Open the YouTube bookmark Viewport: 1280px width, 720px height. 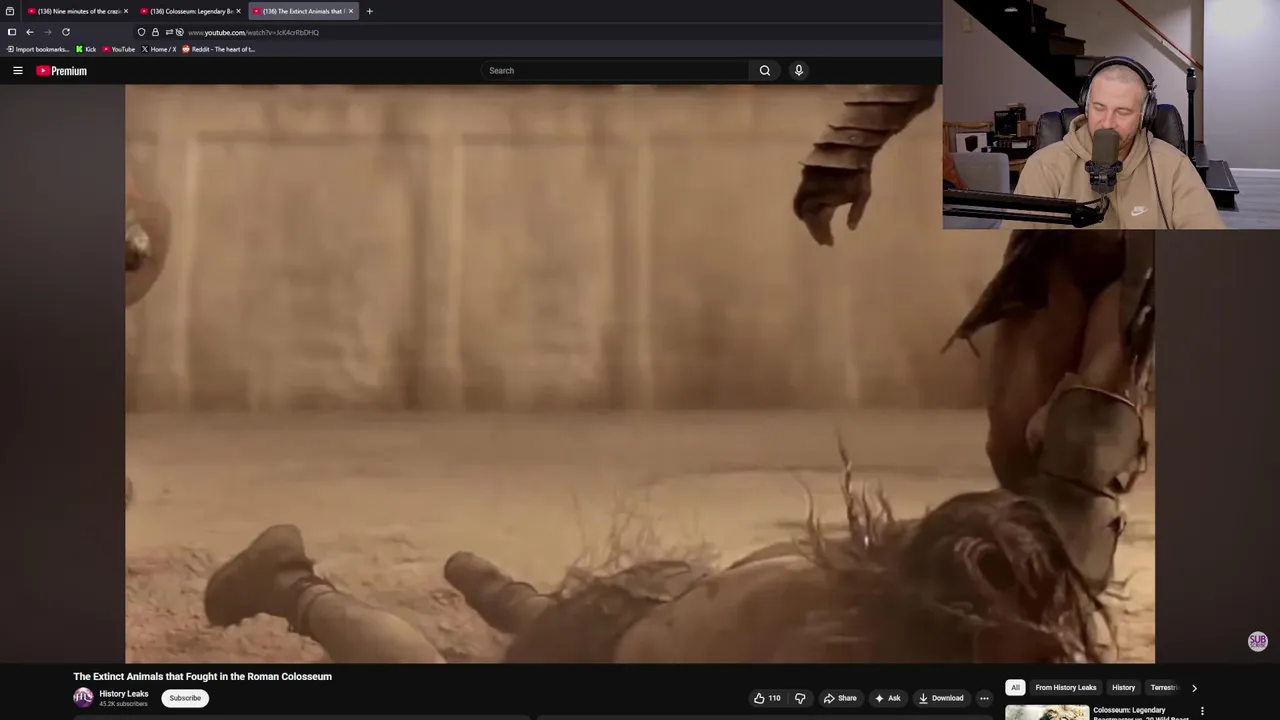click(x=119, y=49)
